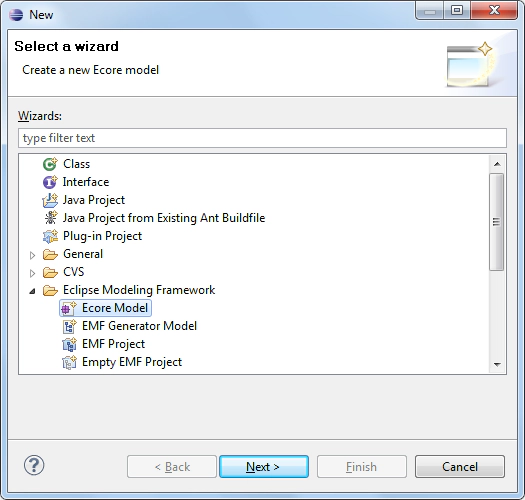
Task: Click the wizard list scrollbar thumb
Action: [497, 222]
